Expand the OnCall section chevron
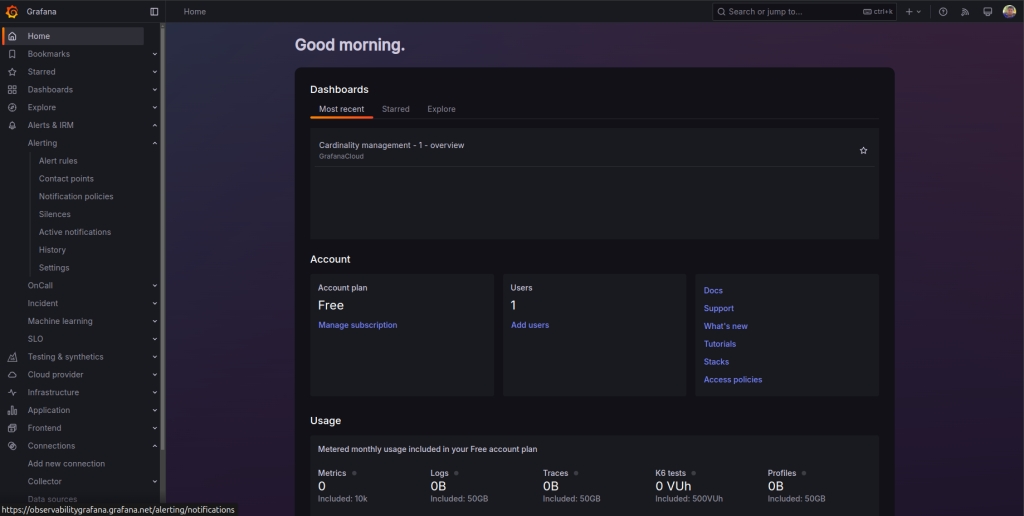1024x516 pixels. [x=154, y=286]
